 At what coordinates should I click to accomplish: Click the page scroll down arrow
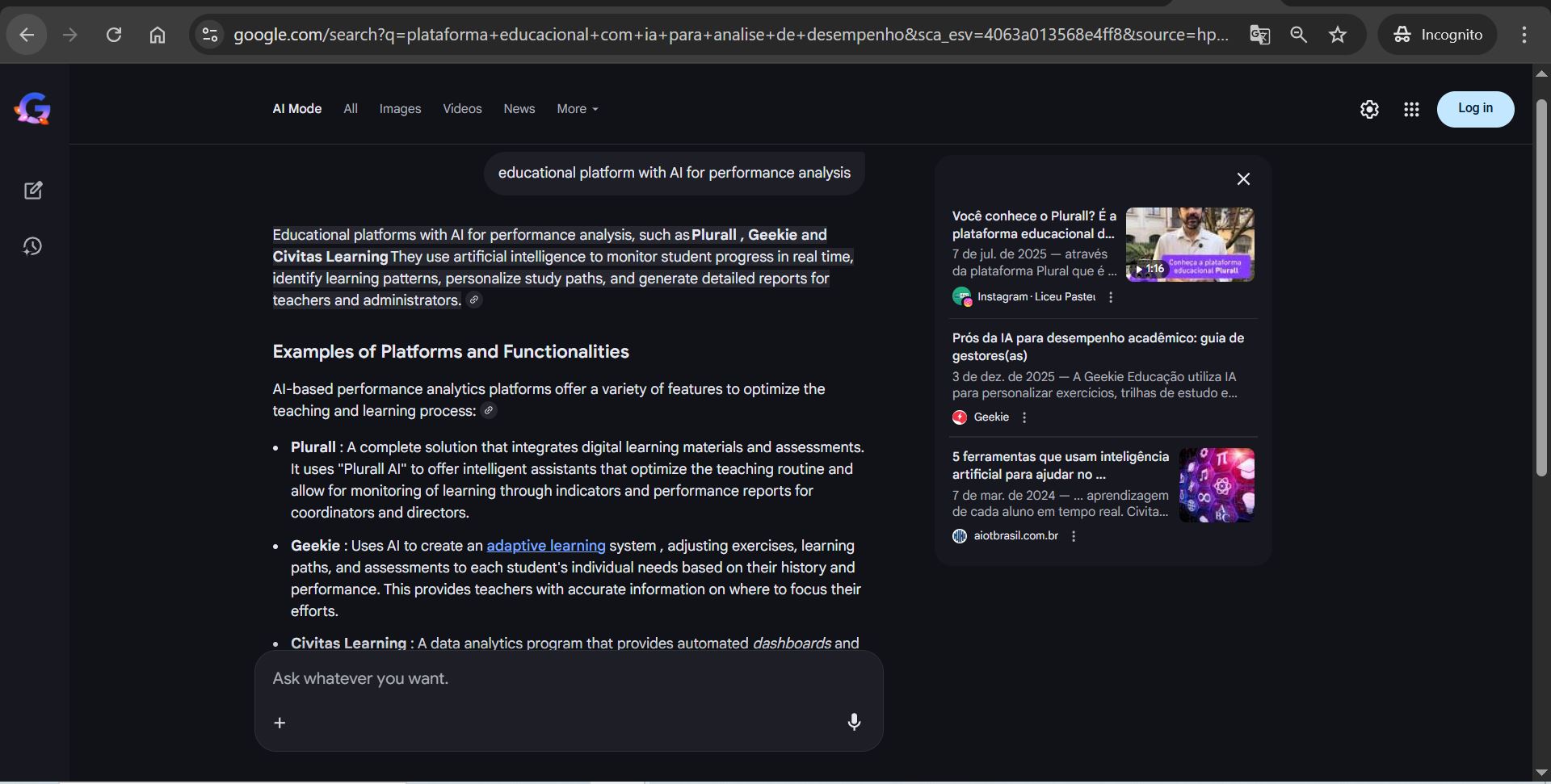[1541, 774]
